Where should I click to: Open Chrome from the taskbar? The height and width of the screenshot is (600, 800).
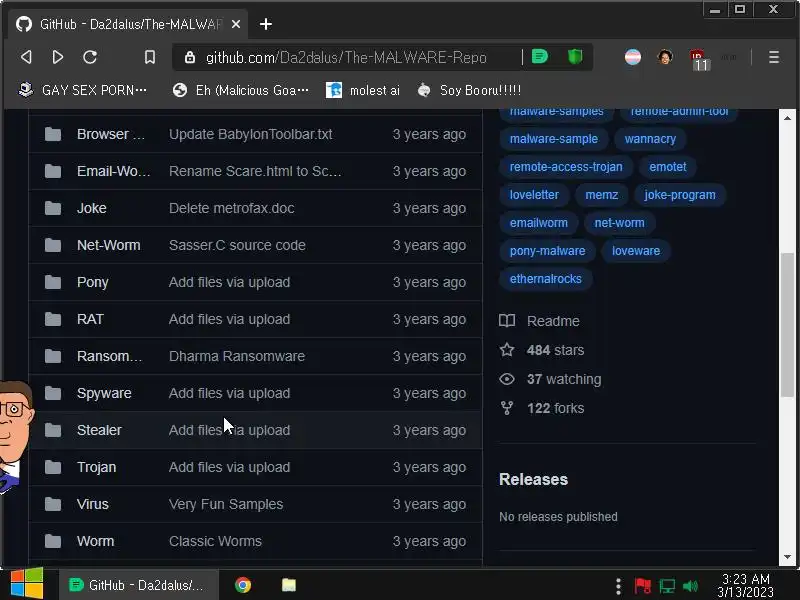click(243, 585)
